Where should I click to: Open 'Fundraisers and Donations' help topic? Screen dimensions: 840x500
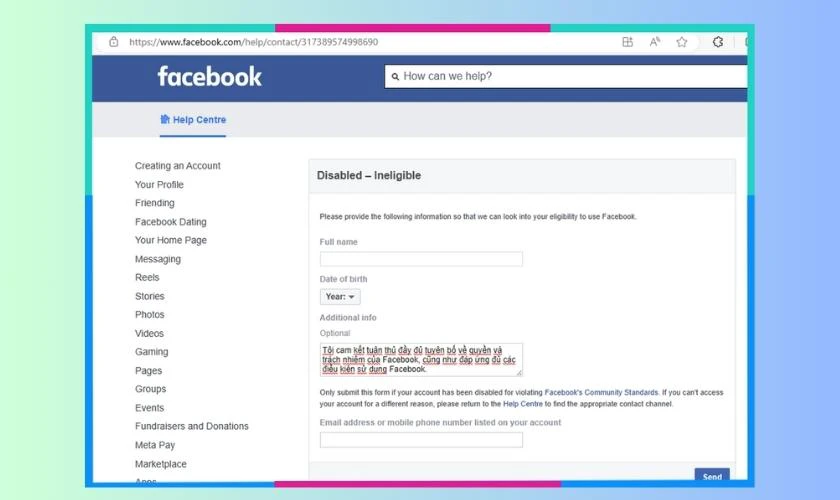coord(191,426)
